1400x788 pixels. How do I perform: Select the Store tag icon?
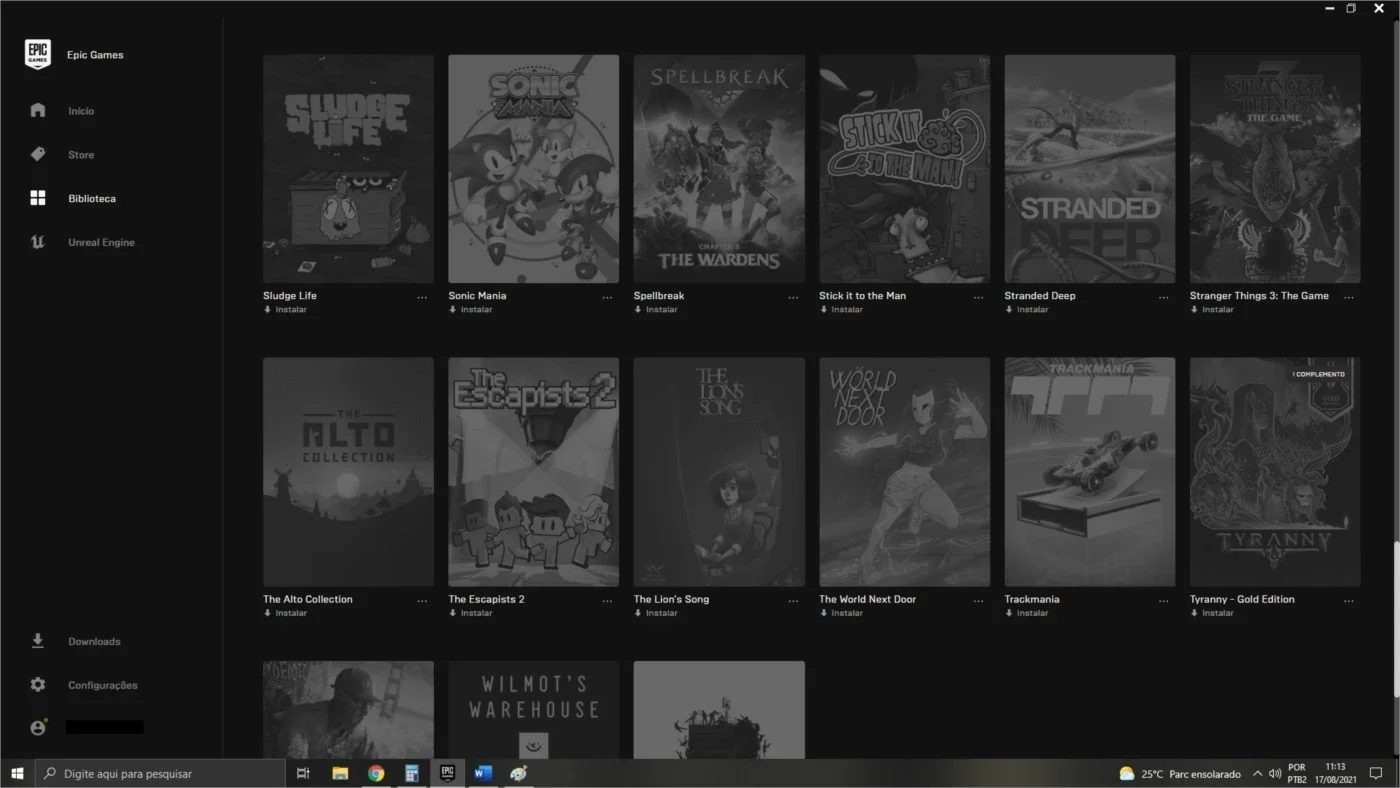pos(38,154)
